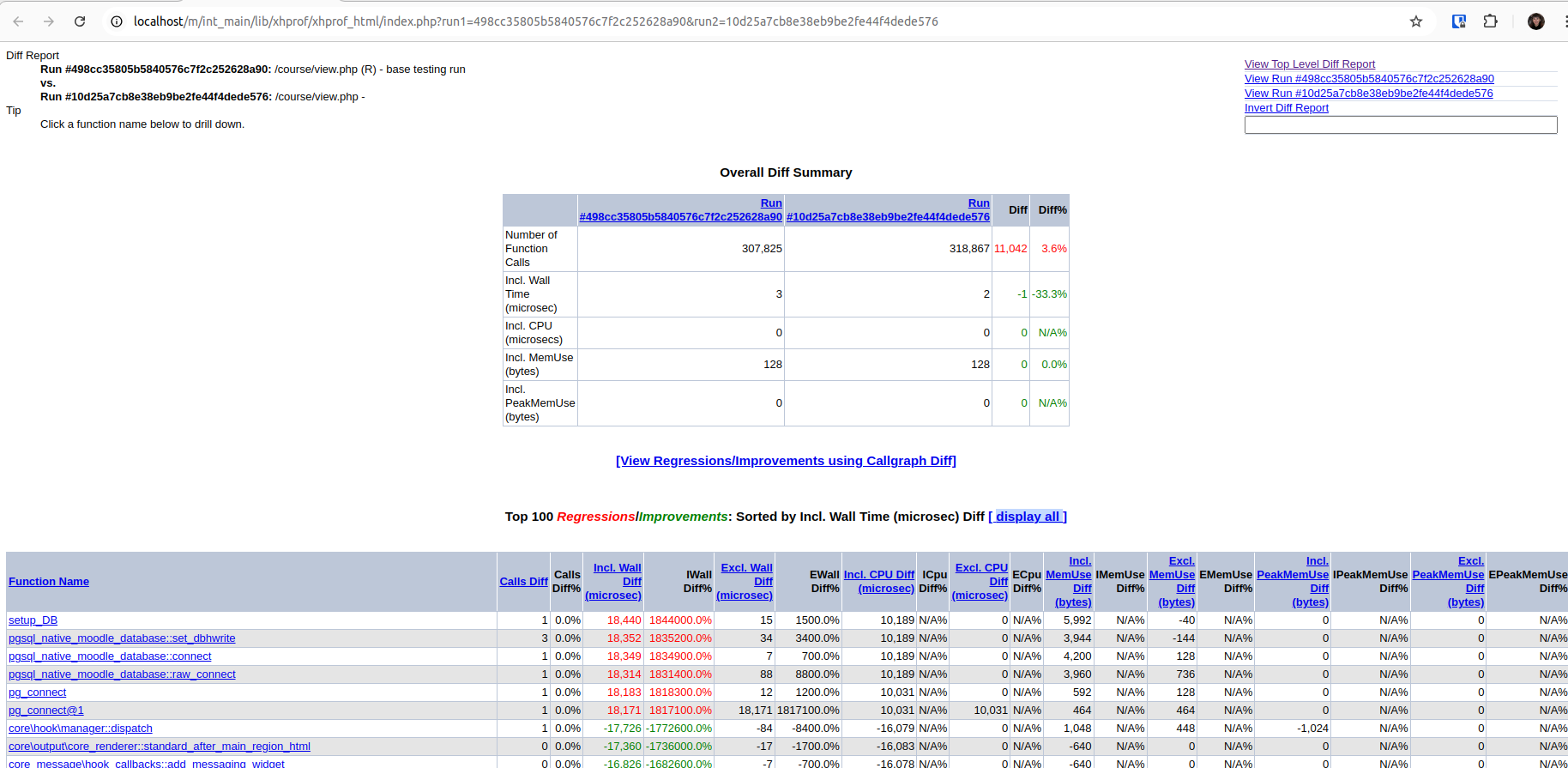
Task: Open the user profile avatar
Action: 1536,21
